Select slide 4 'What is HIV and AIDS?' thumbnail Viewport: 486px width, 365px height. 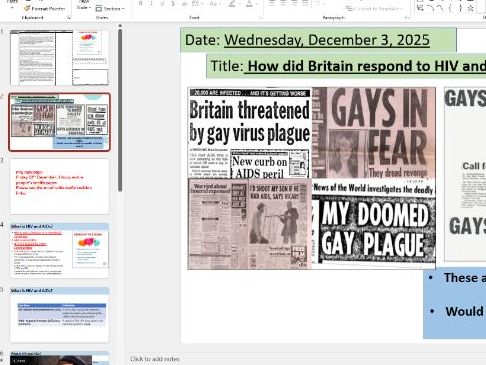pyautogui.click(x=59, y=251)
